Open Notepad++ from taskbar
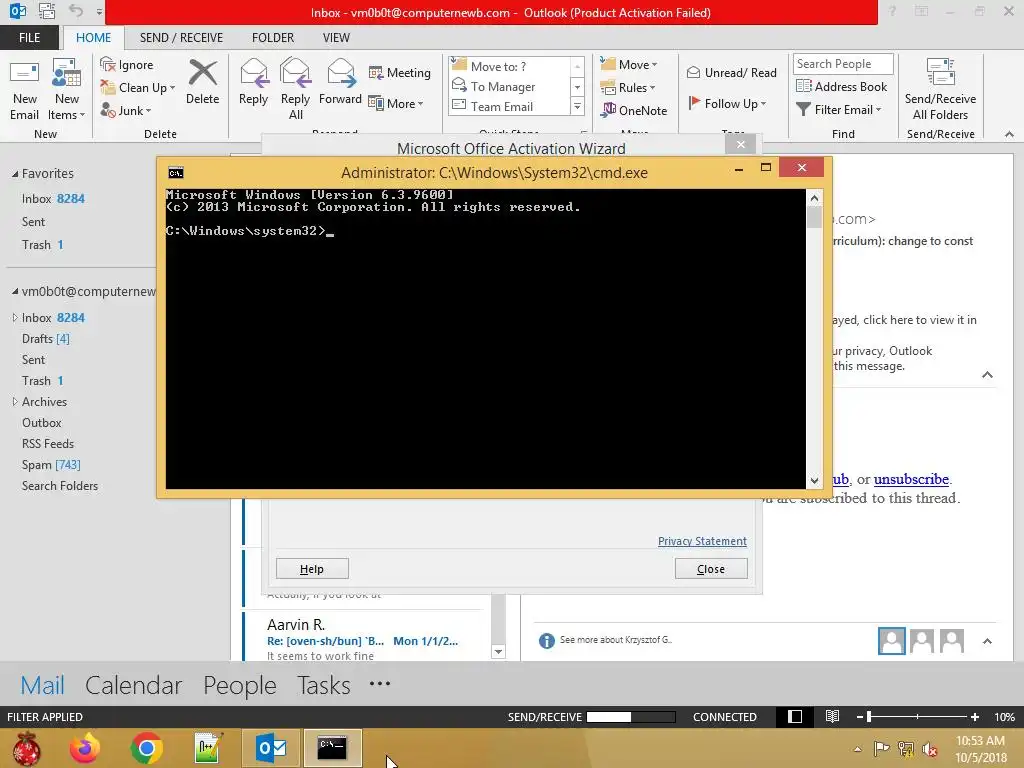Image resolution: width=1024 pixels, height=768 pixels. point(208,748)
